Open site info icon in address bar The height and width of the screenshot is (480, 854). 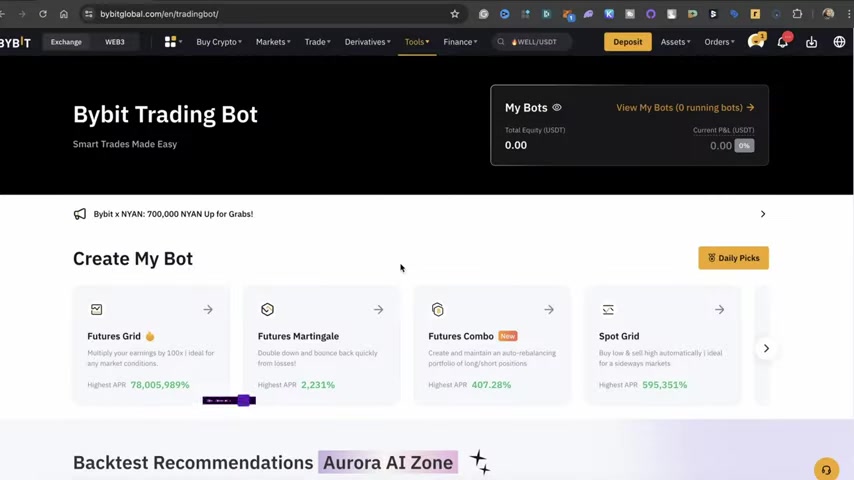coord(88,14)
